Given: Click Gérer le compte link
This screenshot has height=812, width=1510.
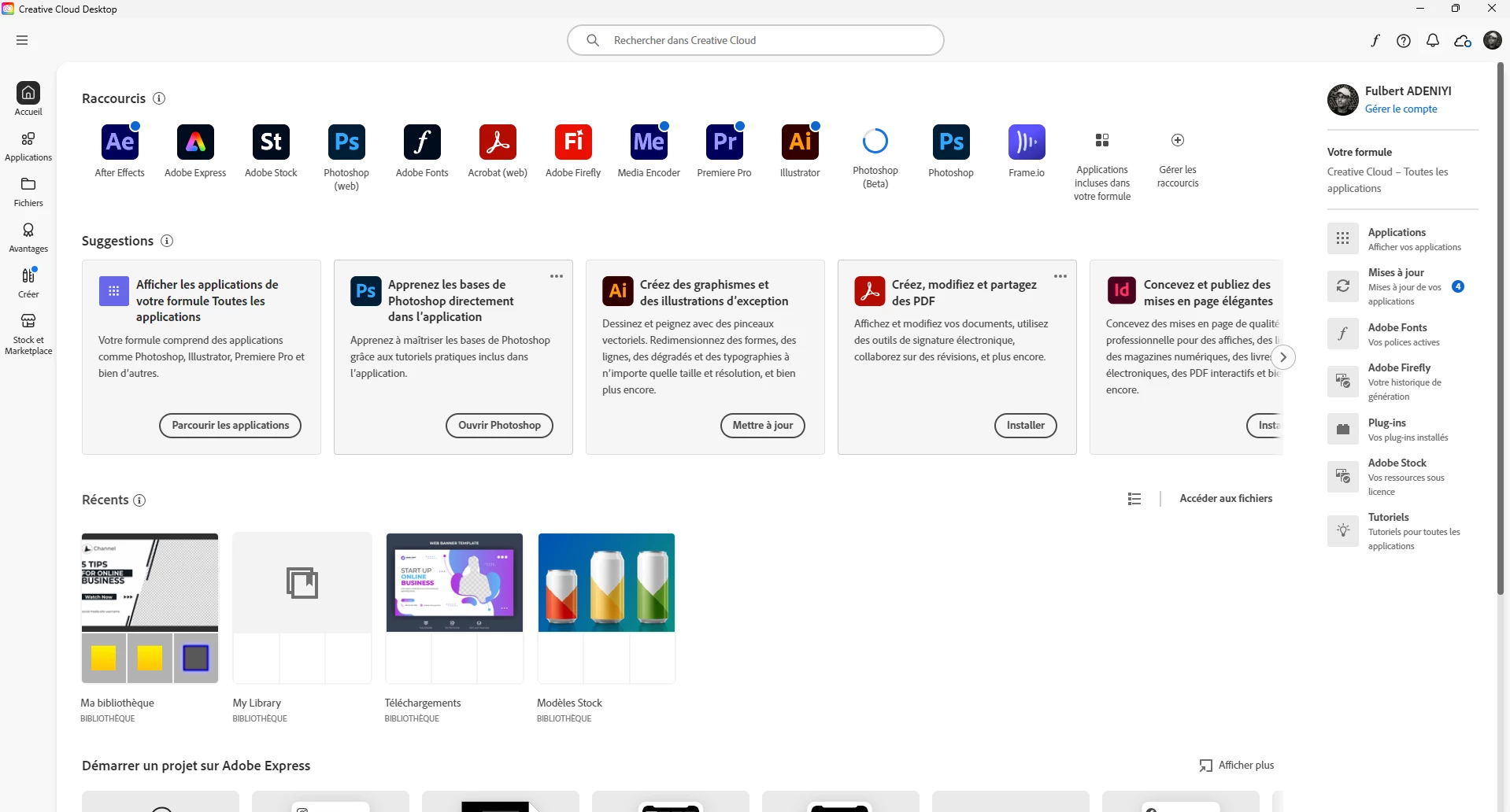Looking at the screenshot, I should coord(1401,109).
